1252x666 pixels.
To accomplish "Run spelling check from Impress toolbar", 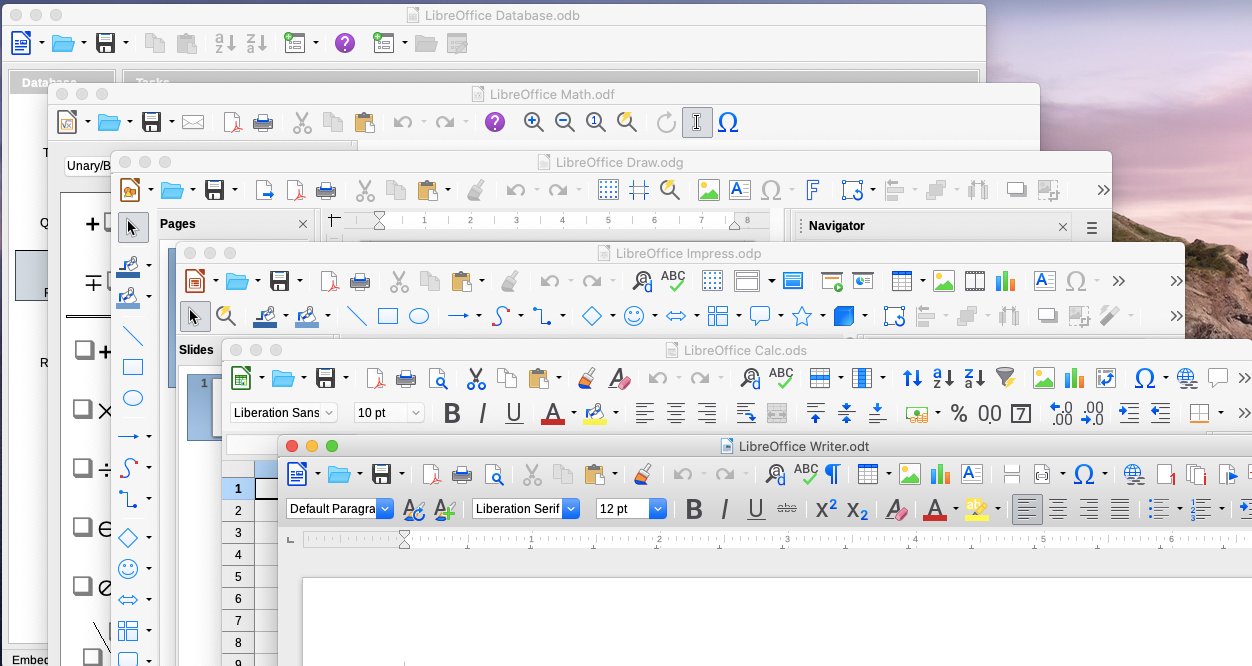I will point(672,281).
